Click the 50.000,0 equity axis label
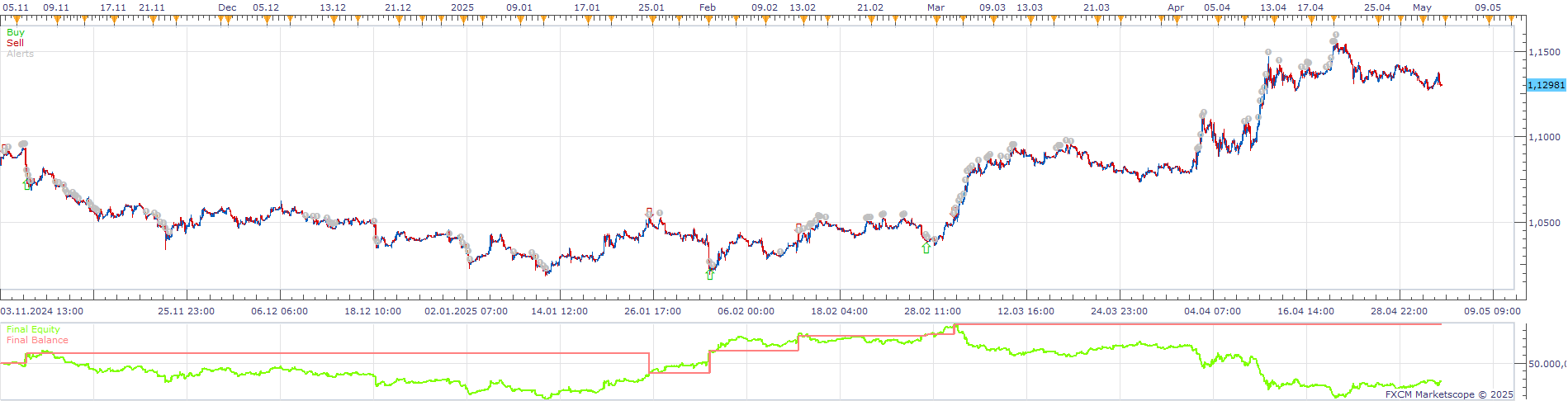This screenshot has width=1568, height=401. pyautogui.click(x=1547, y=363)
